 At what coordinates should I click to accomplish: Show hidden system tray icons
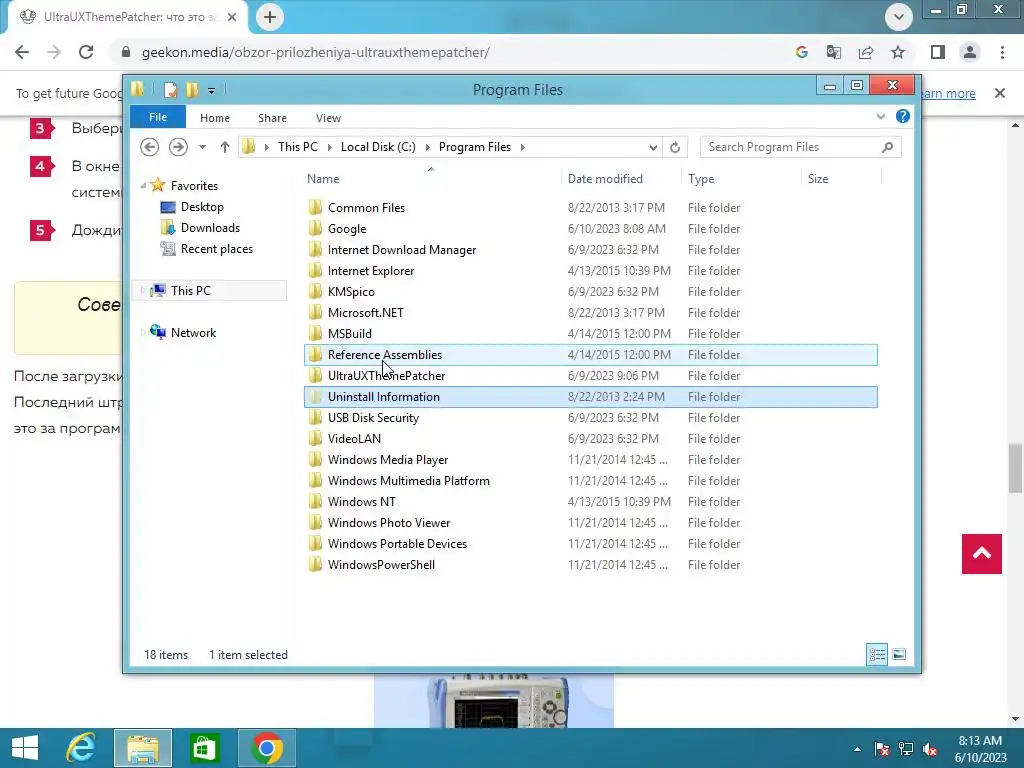point(857,749)
